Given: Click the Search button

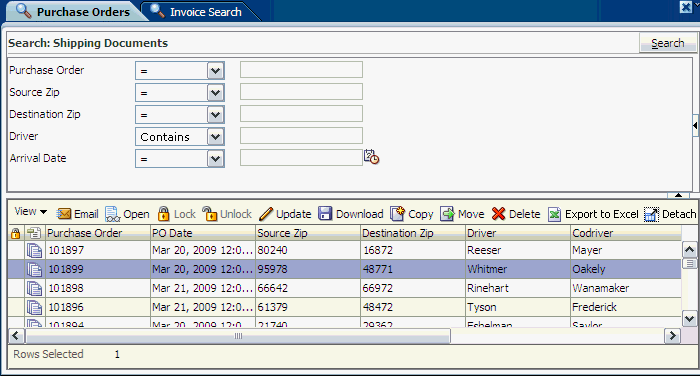Looking at the screenshot, I should tap(667, 43).
